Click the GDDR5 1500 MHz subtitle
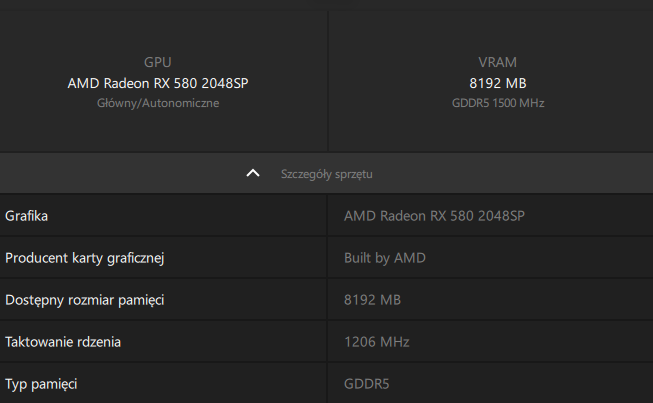Image resolution: width=653 pixels, height=403 pixels. coord(497,102)
